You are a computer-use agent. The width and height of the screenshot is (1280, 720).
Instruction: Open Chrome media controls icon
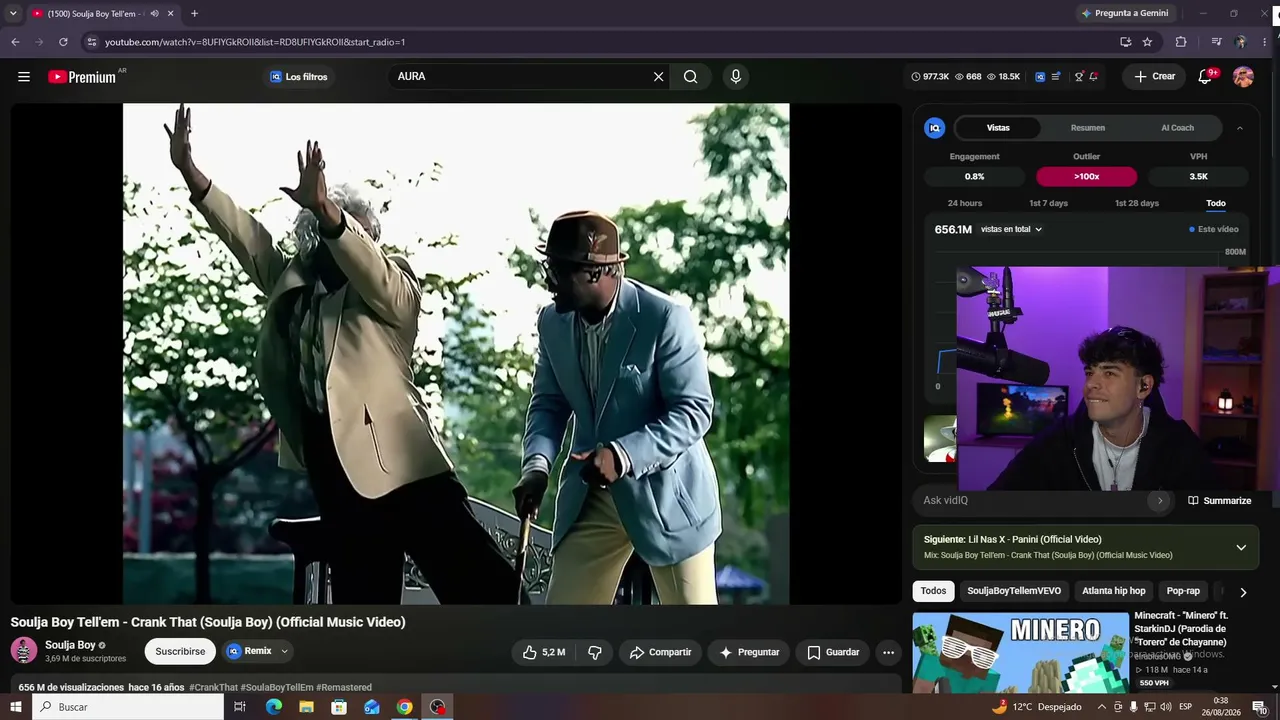click(x=1216, y=42)
